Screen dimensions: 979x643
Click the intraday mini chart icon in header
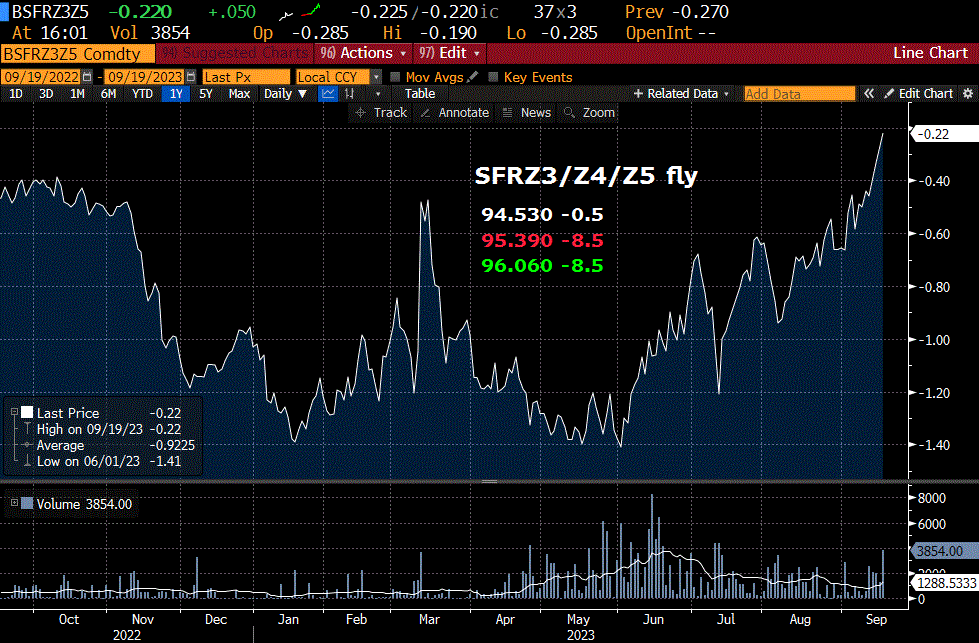(x=299, y=12)
